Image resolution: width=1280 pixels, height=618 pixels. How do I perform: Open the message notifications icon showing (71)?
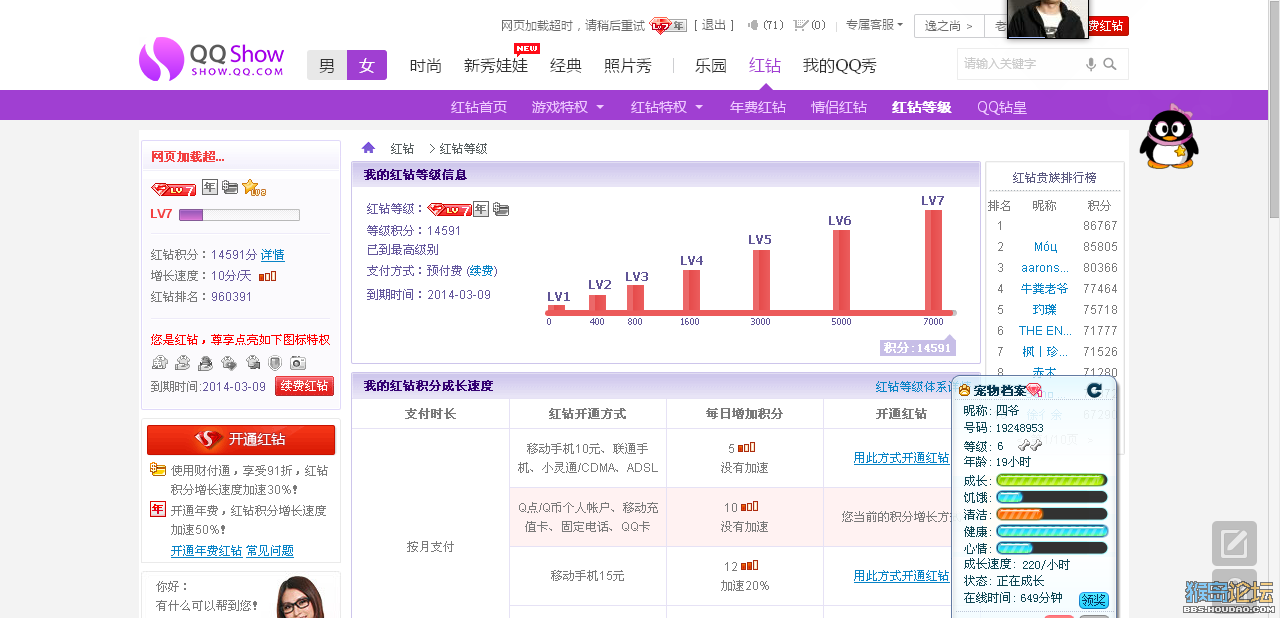coord(766,25)
